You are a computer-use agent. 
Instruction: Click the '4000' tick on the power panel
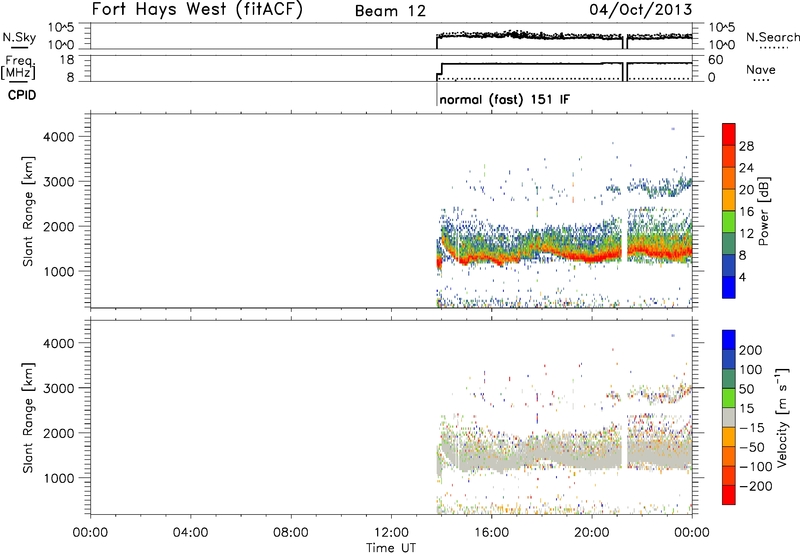pyautogui.click(x=58, y=137)
